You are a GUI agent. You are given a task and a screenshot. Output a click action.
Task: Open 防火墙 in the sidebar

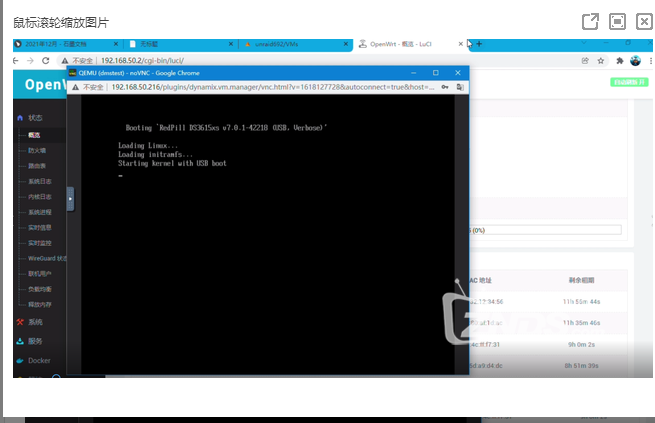point(37,151)
